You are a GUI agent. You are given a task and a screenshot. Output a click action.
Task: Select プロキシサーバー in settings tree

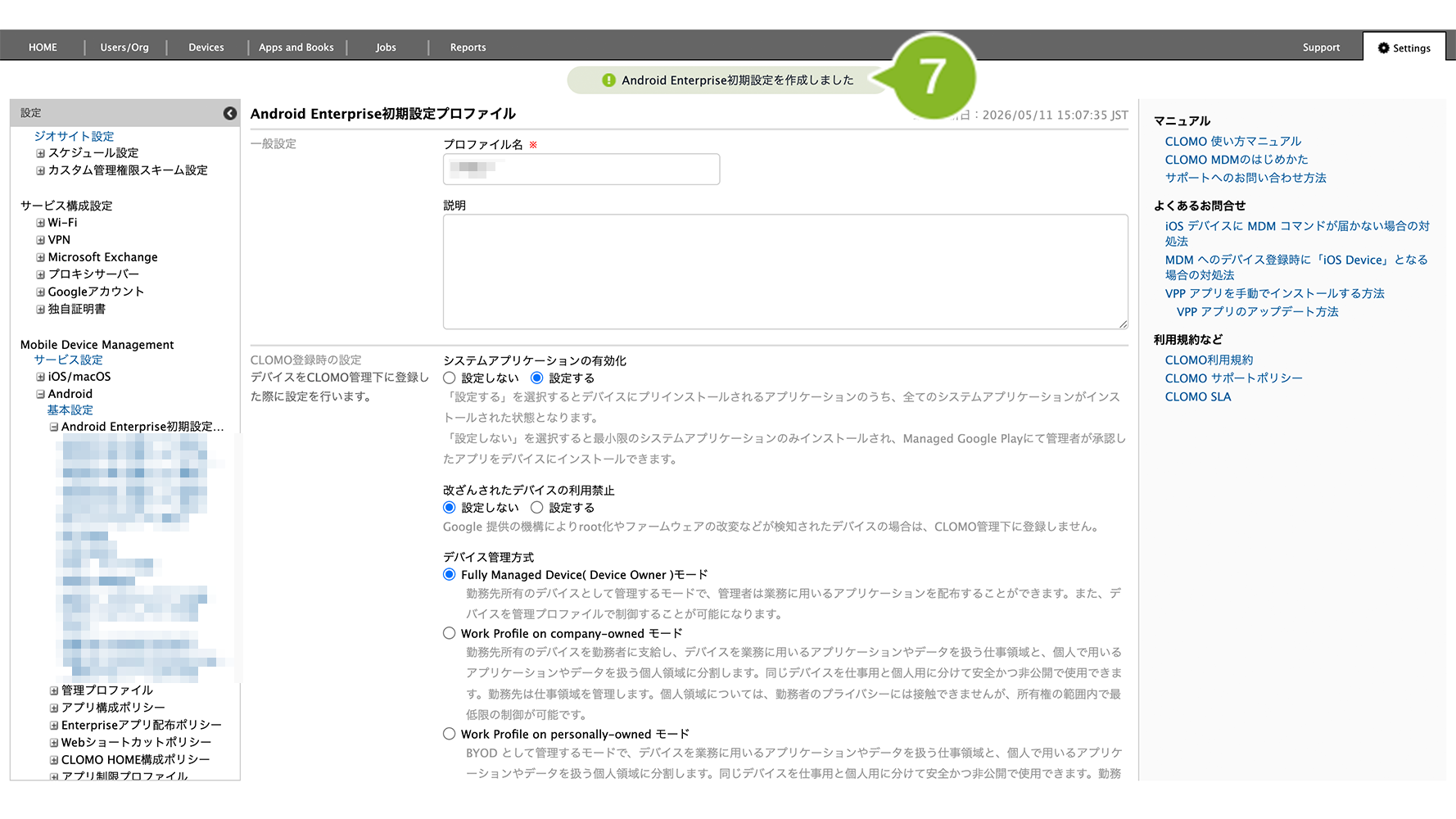93,274
